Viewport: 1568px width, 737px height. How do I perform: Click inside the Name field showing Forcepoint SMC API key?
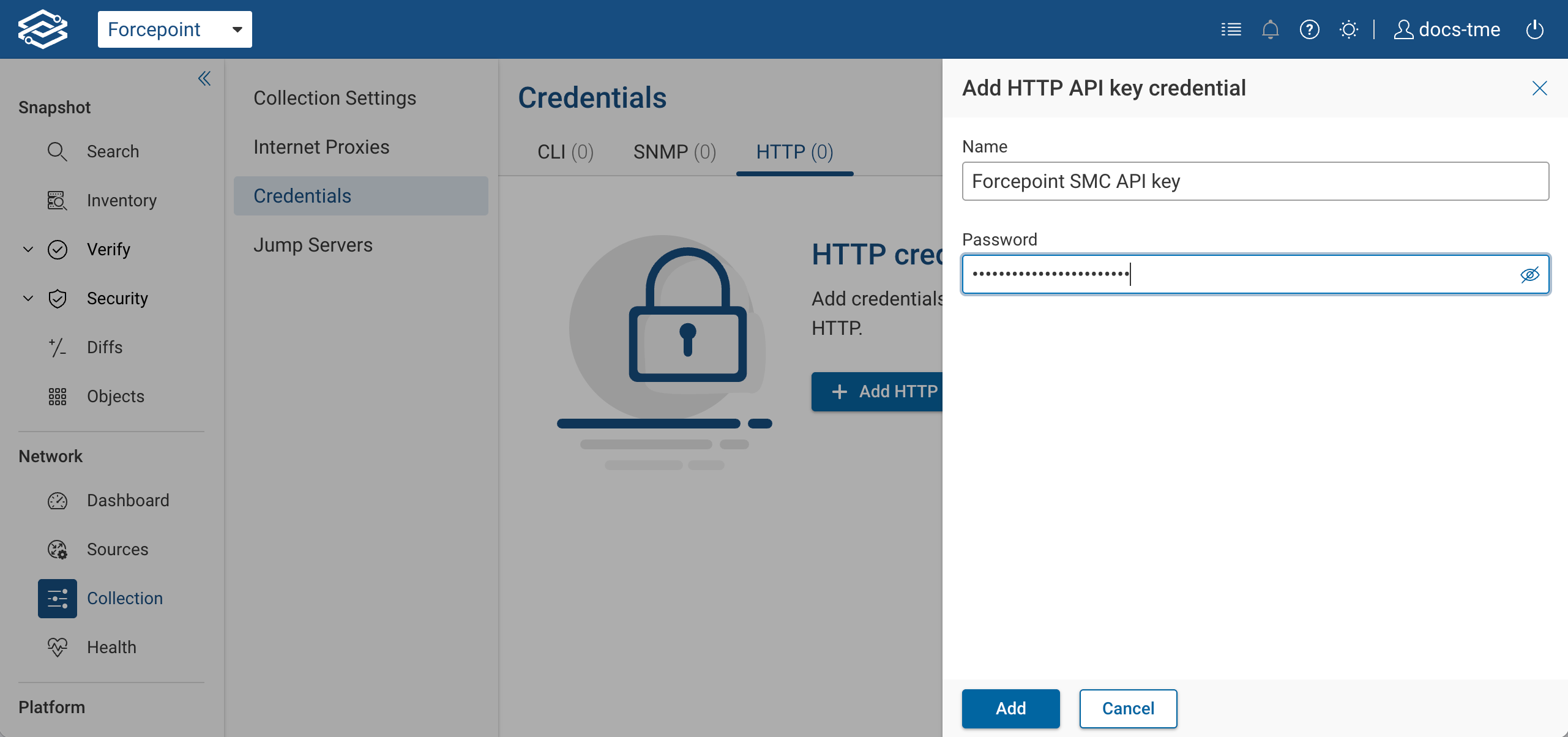point(1255,181)
